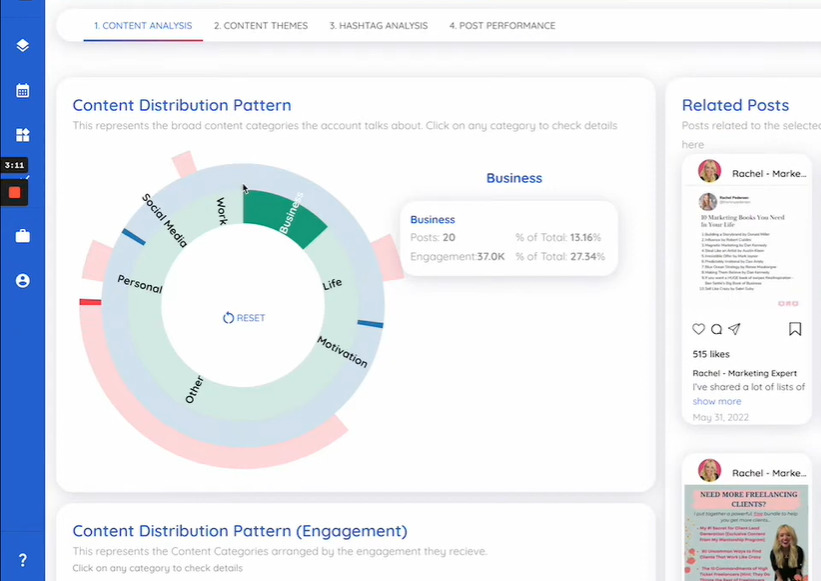
Task: Share the post with the paper plane icon
Action: [x=736, y=329]
